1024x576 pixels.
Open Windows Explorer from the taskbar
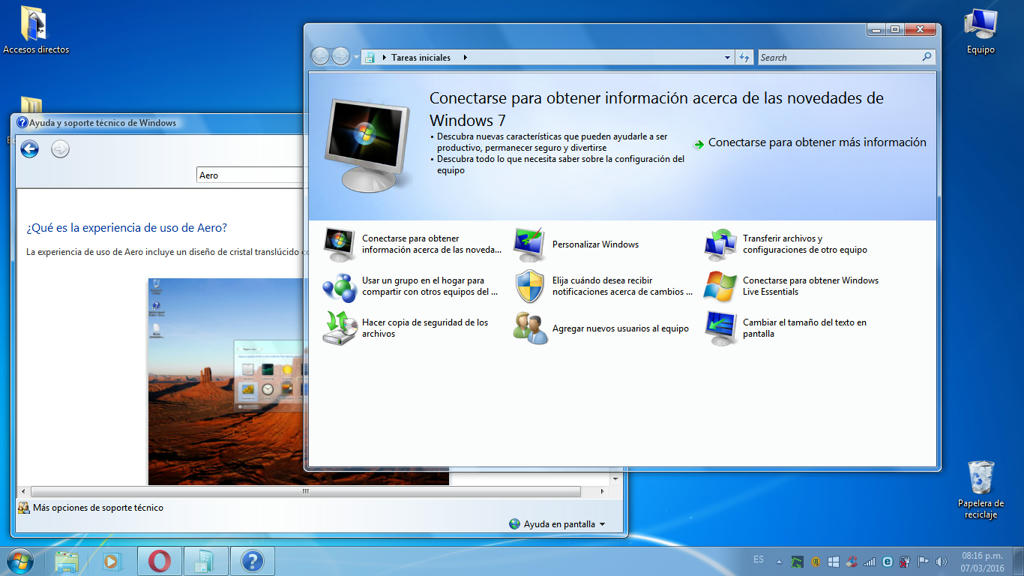coord(67,561)
